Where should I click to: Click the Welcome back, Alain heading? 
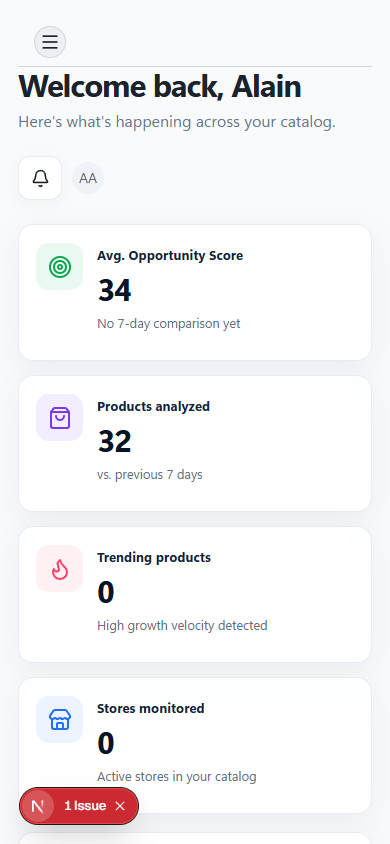(x=160, y=86)
